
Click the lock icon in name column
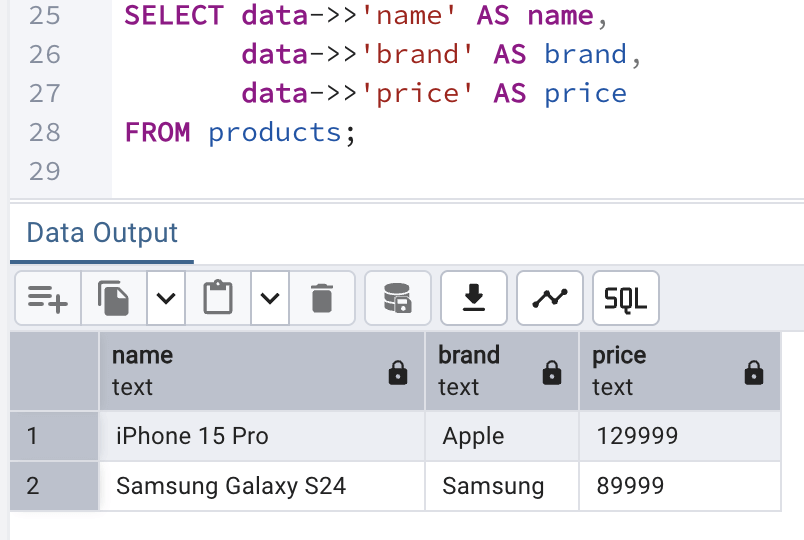[398, 373]
